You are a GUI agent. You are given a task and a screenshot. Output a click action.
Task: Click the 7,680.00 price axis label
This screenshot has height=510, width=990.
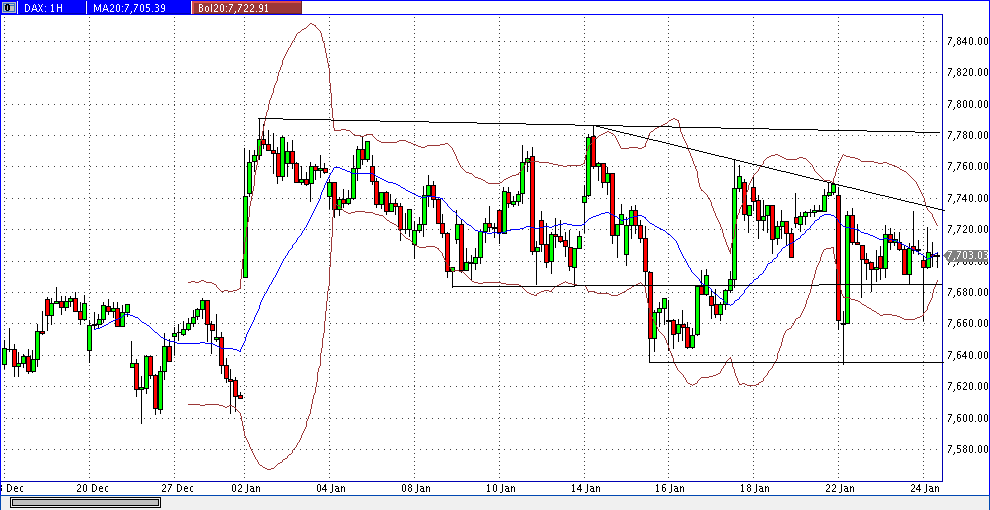967,292
